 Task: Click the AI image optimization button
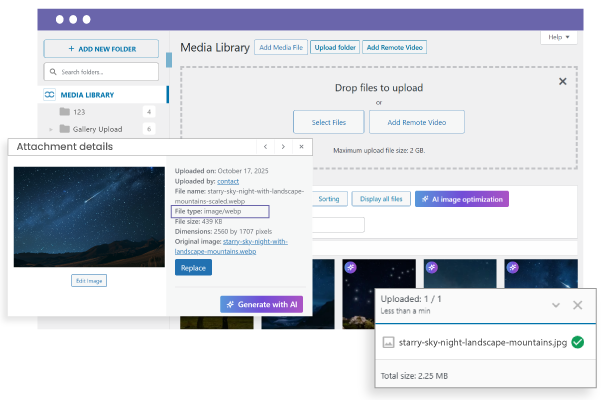(462, 199)
